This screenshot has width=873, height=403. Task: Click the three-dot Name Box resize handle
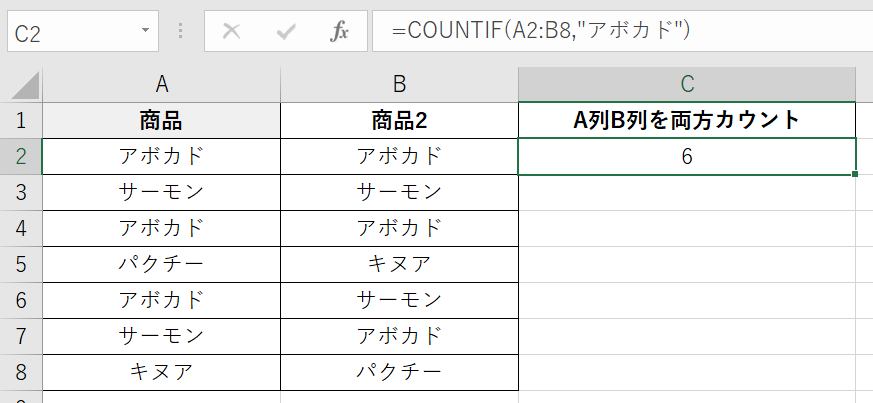click(181, 32)
